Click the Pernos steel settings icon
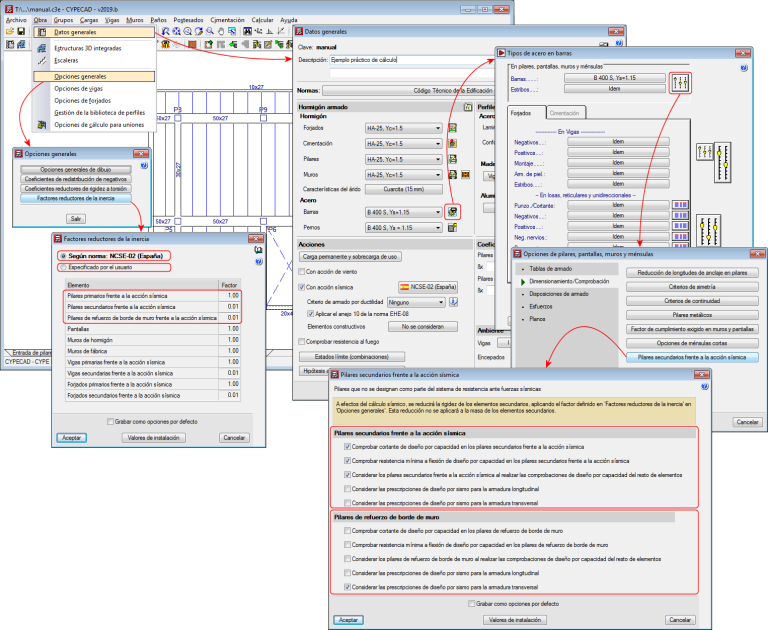 click(x=453, y=227)
